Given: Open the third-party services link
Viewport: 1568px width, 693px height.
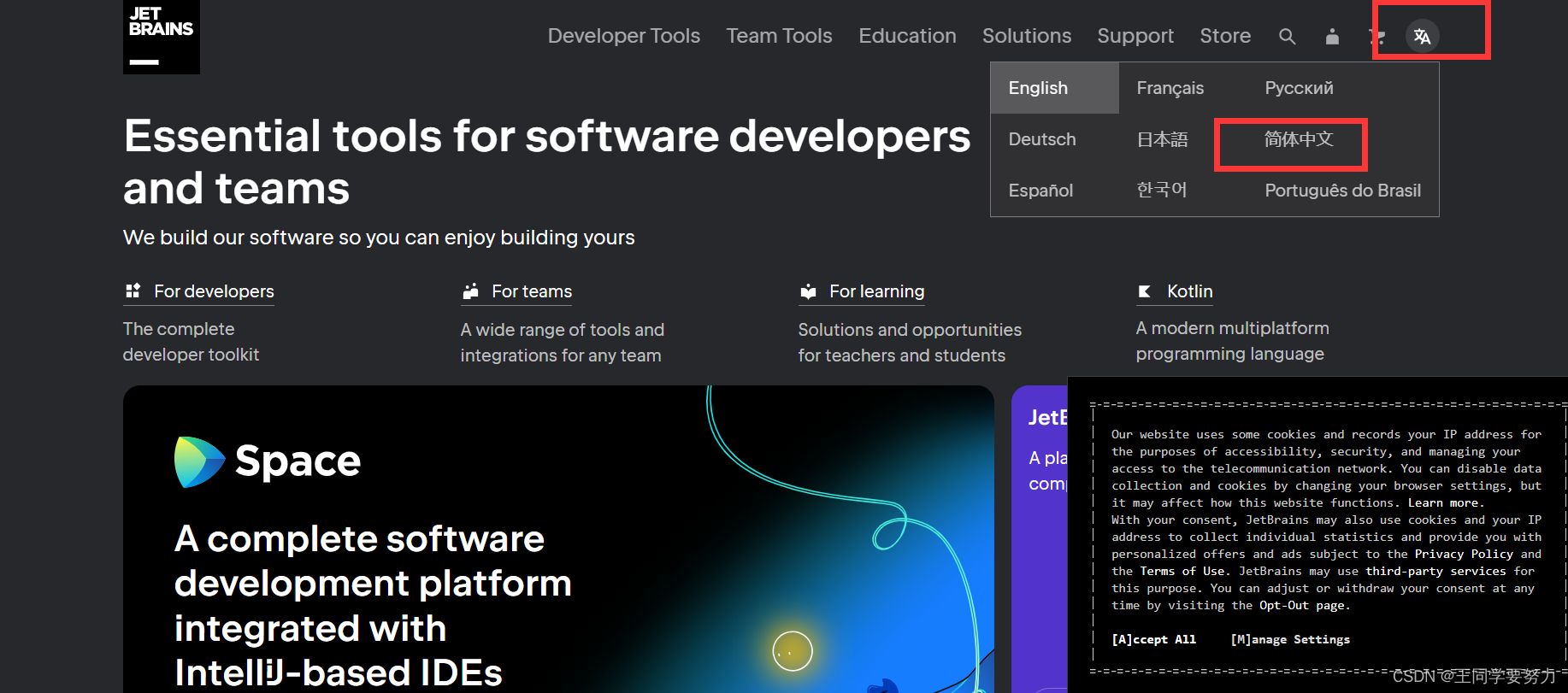Looking at the screenshot, I should 1435,571.
